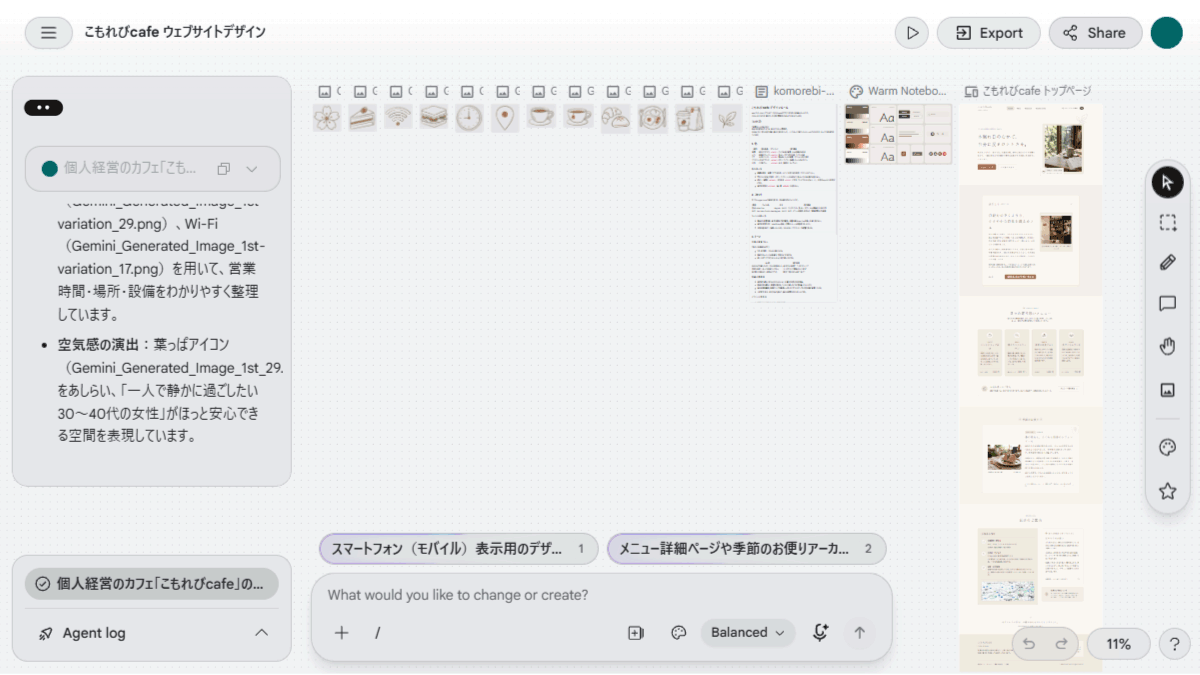Screen dimensions: 1200x675
Task: Click the add frame icon in prompt bar
Action: (x=636, y=632)
